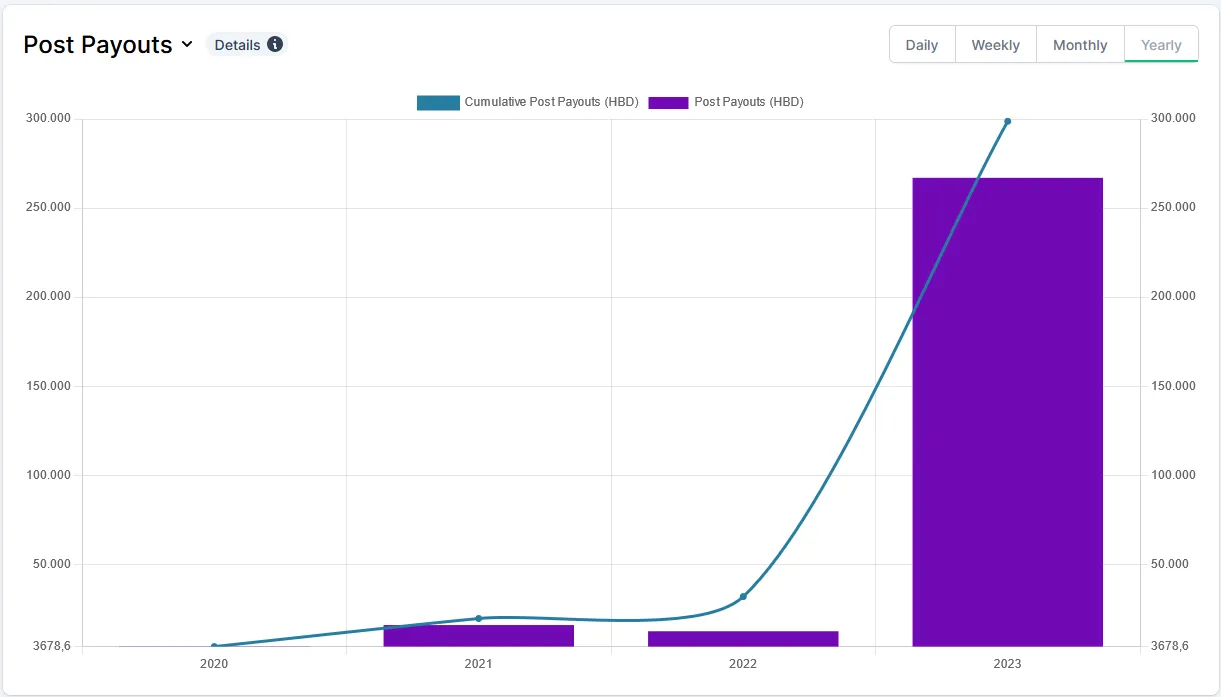The height and width of the screenshot is (697, 1221).
Task: Hide series via Cumulative Post Payouts (HBD) label
Action: [x=551, y=102]
